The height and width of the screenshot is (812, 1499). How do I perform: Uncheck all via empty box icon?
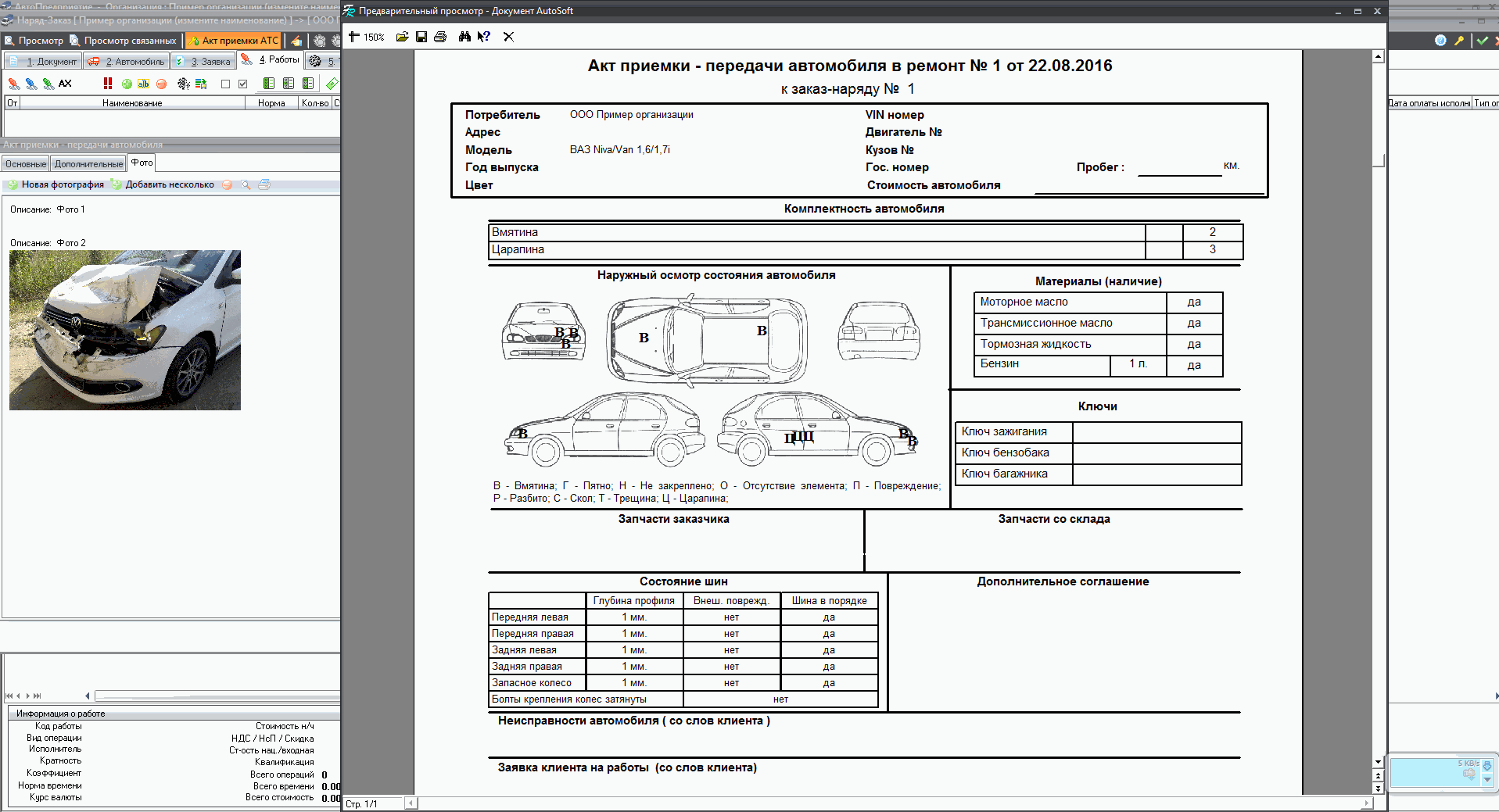point(225,84)
